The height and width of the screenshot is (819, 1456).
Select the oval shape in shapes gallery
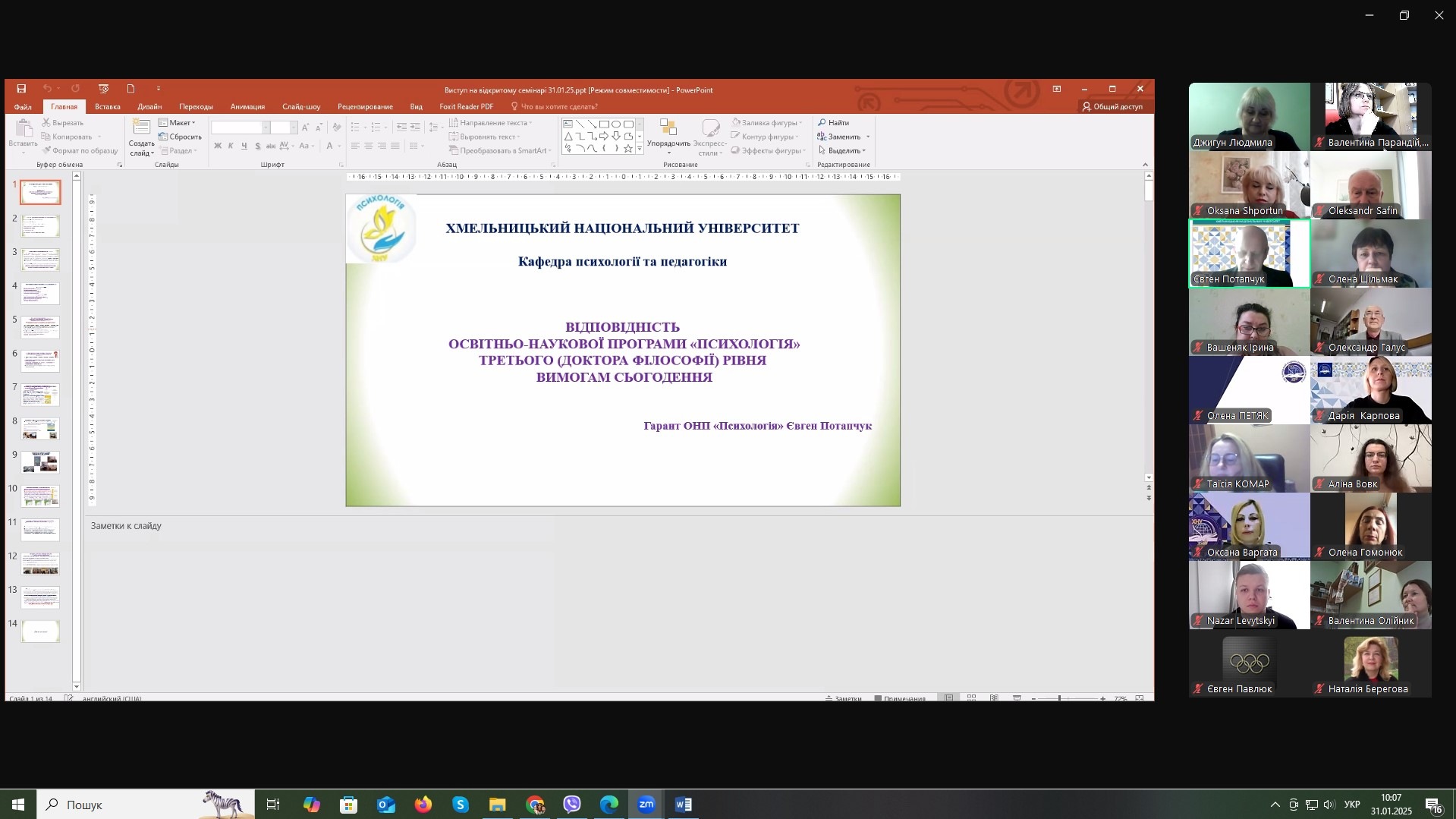(616, 124)
